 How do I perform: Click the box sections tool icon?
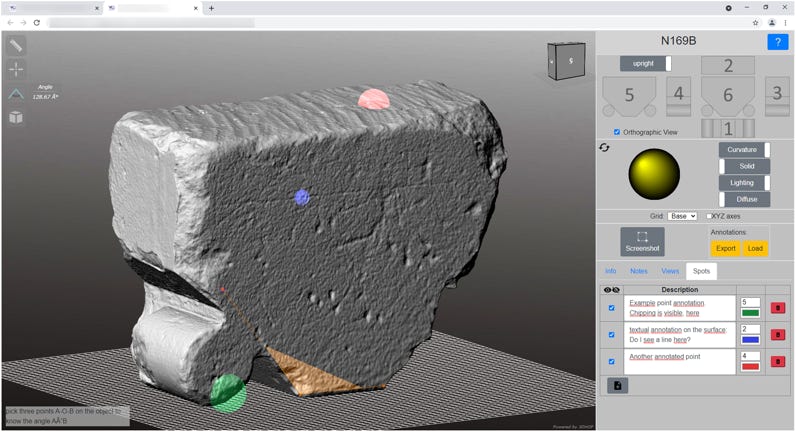click(x=17, y=117)
